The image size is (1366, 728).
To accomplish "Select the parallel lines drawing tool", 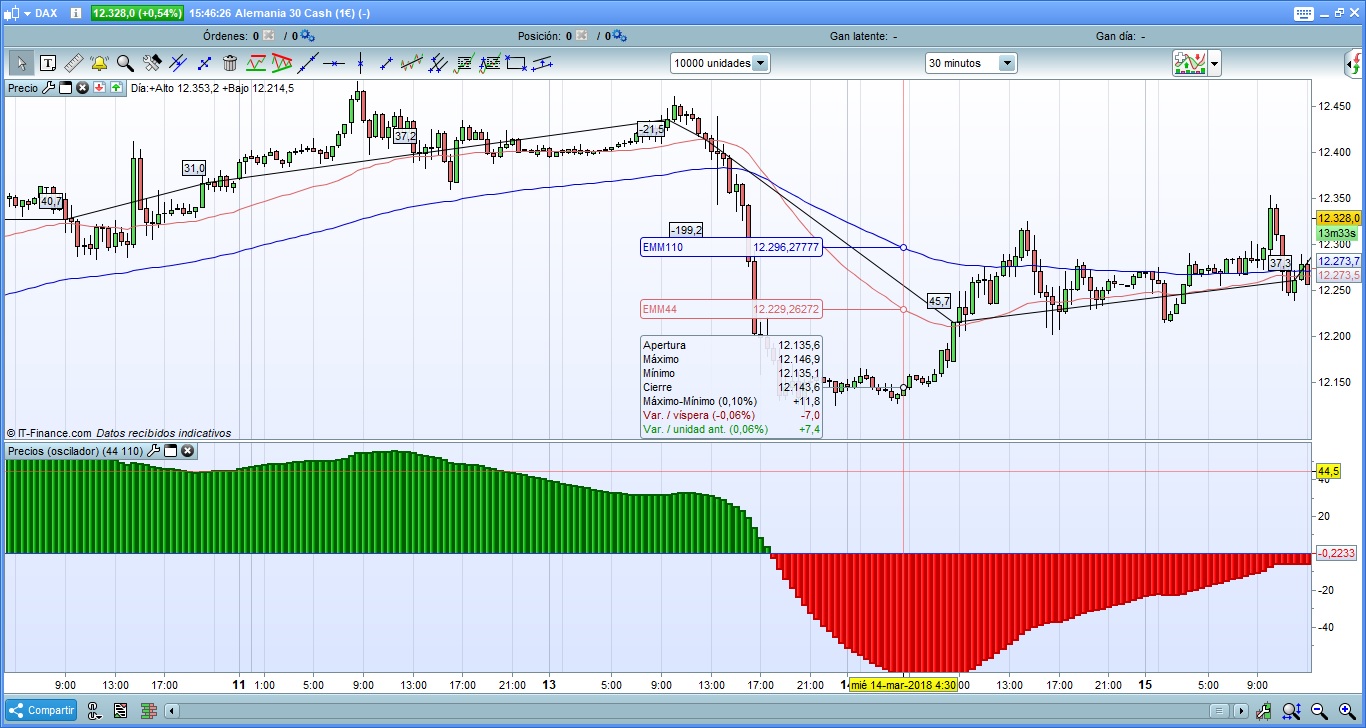I will click(542, 63).
